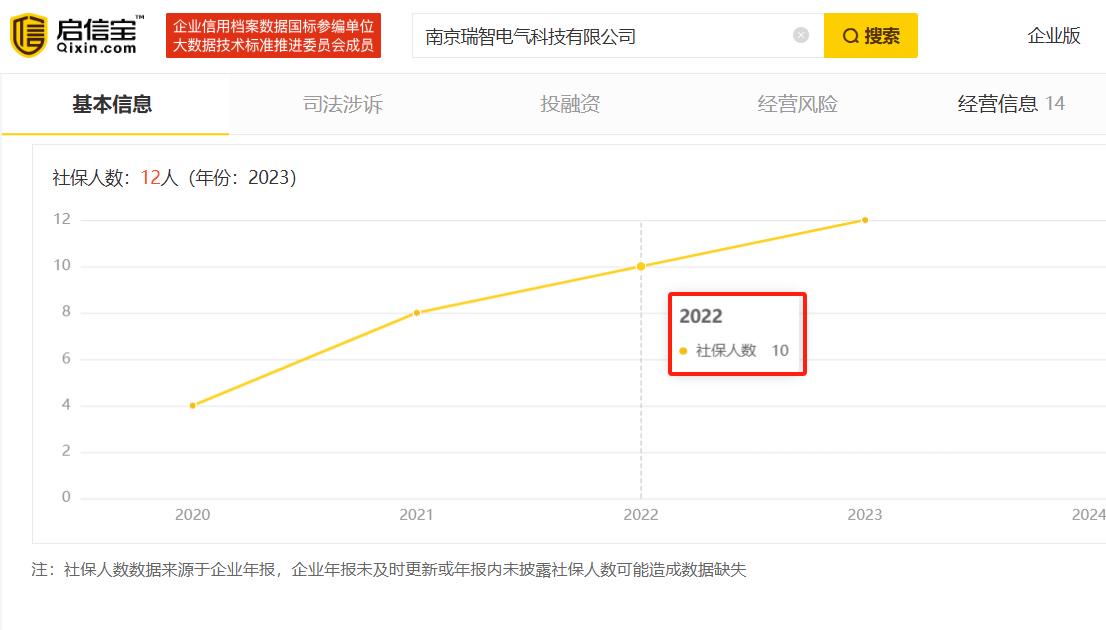Click the 2020 data point on the chart line

coord(192,405)
